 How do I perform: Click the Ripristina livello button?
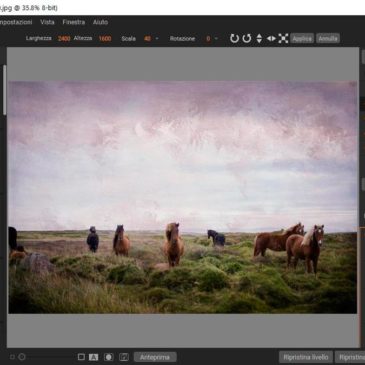click(306, 357)
